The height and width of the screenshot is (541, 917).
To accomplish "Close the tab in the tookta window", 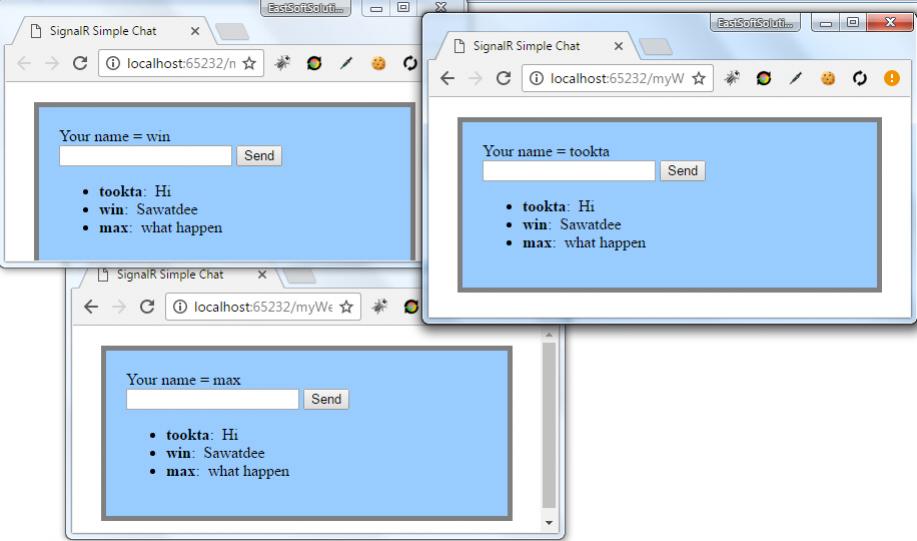I will click(x=618, y=46).
